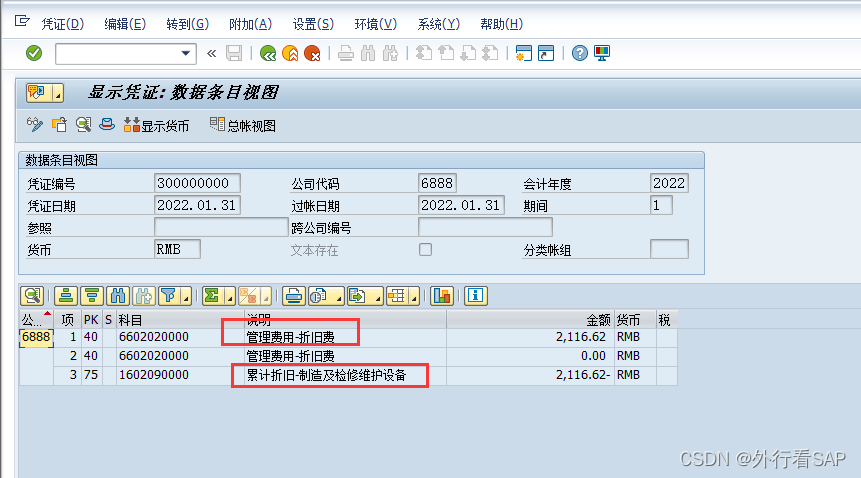Click the Display Another Document icon

pos(59,125)
